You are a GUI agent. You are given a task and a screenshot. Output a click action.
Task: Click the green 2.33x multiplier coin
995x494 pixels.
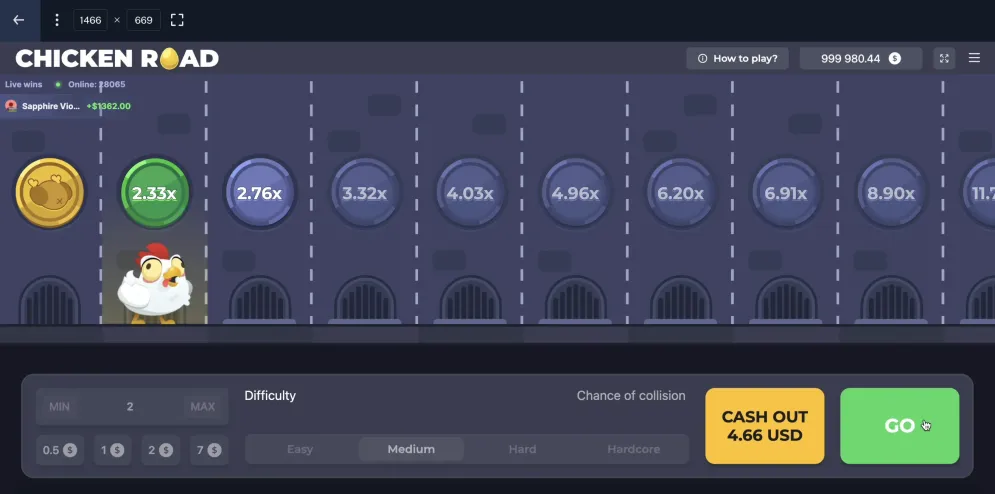click(155, 193)
